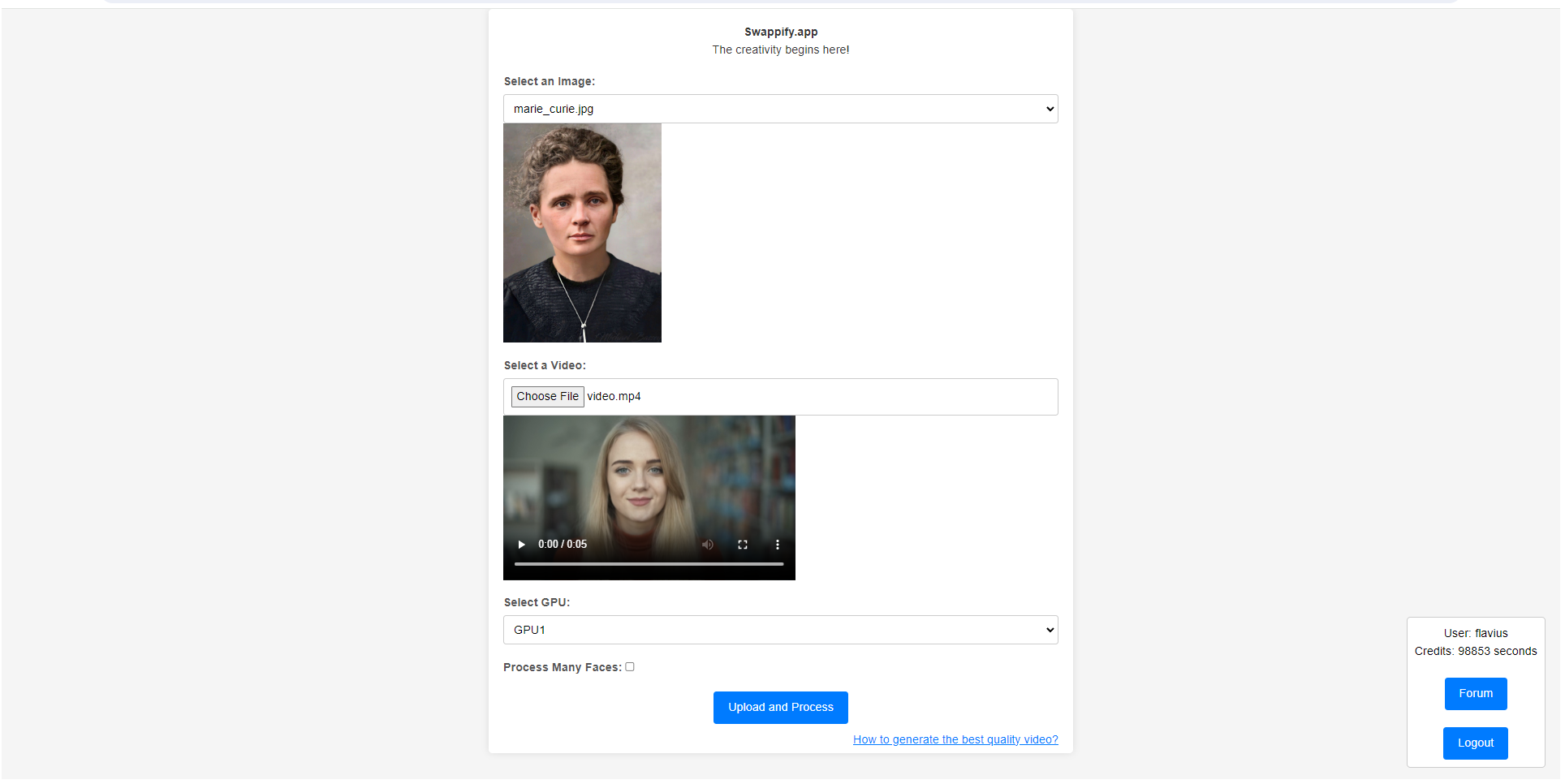The height and width of the screenshot is (784, 1565).
Task: Click the 'Process Many Faces:' label
Action: coord(563,667)
